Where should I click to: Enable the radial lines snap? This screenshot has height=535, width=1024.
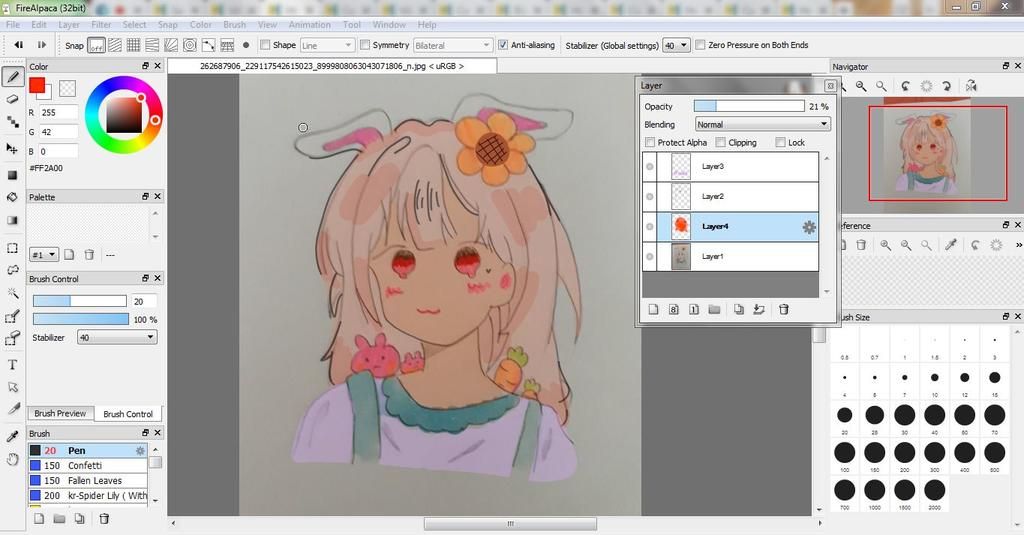pos(170,45)
